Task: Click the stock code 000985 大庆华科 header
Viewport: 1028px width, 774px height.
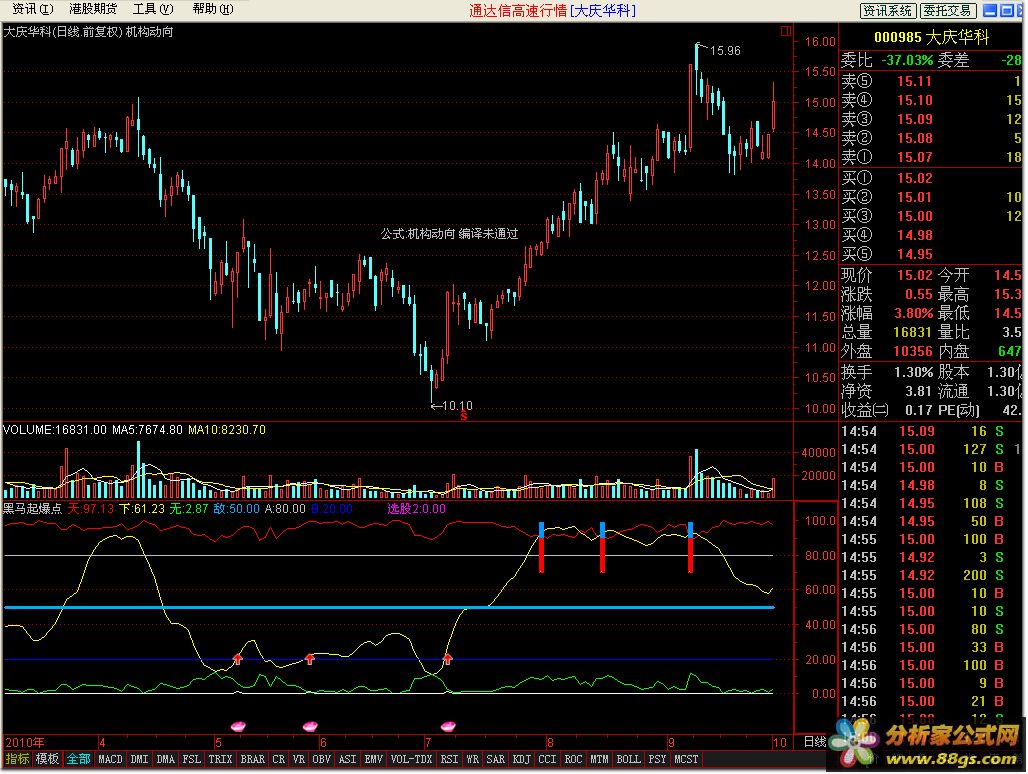Action: pyautogui.click(x=931, y=37)
